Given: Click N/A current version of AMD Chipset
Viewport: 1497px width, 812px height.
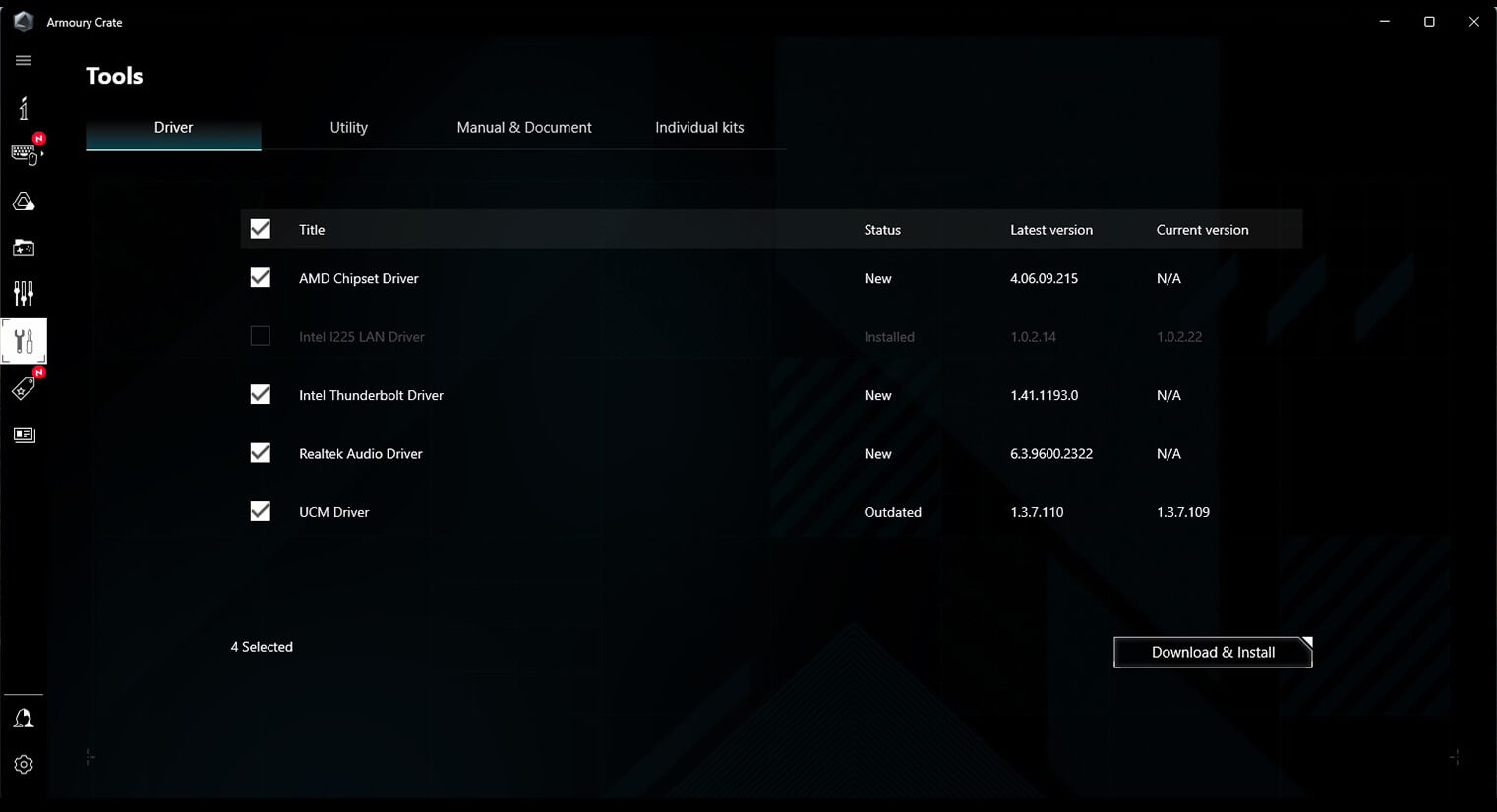Looking at the screenshot, I should point(1168,279).
